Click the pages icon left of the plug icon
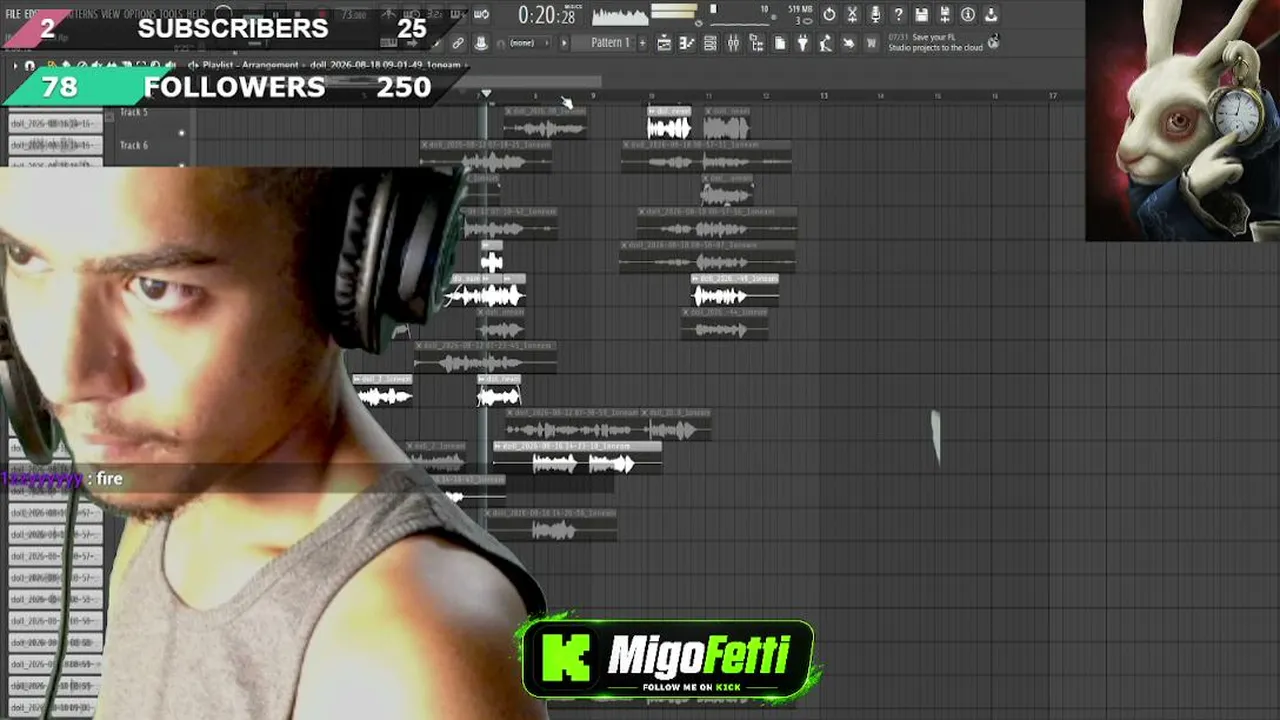Image resolution: width=1280 pixels, height=720 pixels. 779,43
